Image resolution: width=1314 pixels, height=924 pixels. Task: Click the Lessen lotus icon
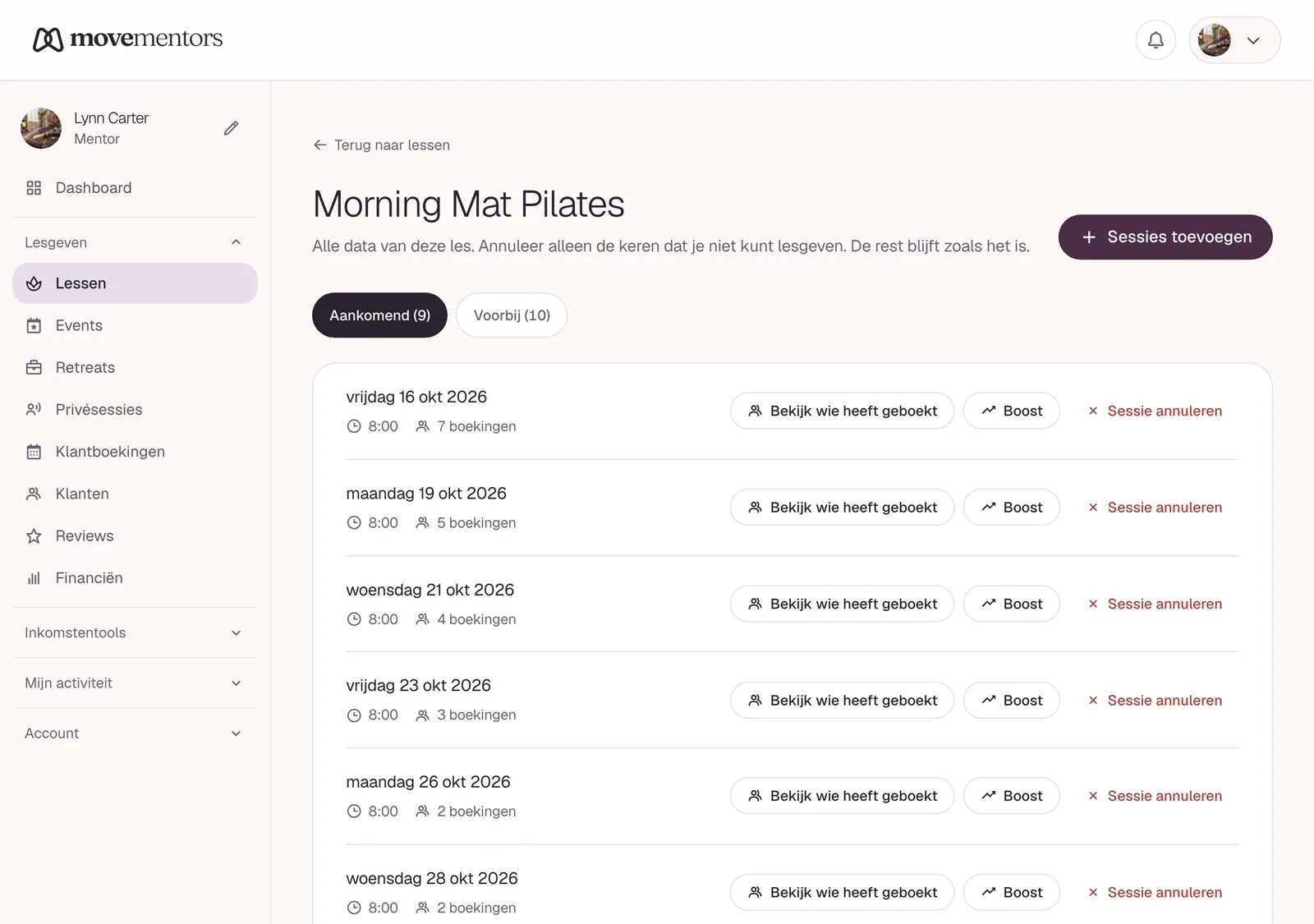coord(34,283)
